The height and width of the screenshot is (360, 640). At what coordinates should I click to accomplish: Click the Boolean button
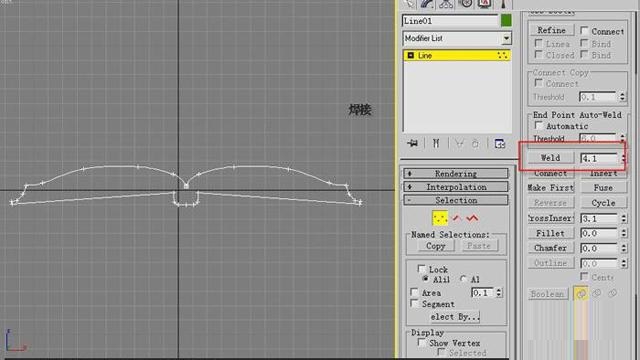click(x=547, y=294)
